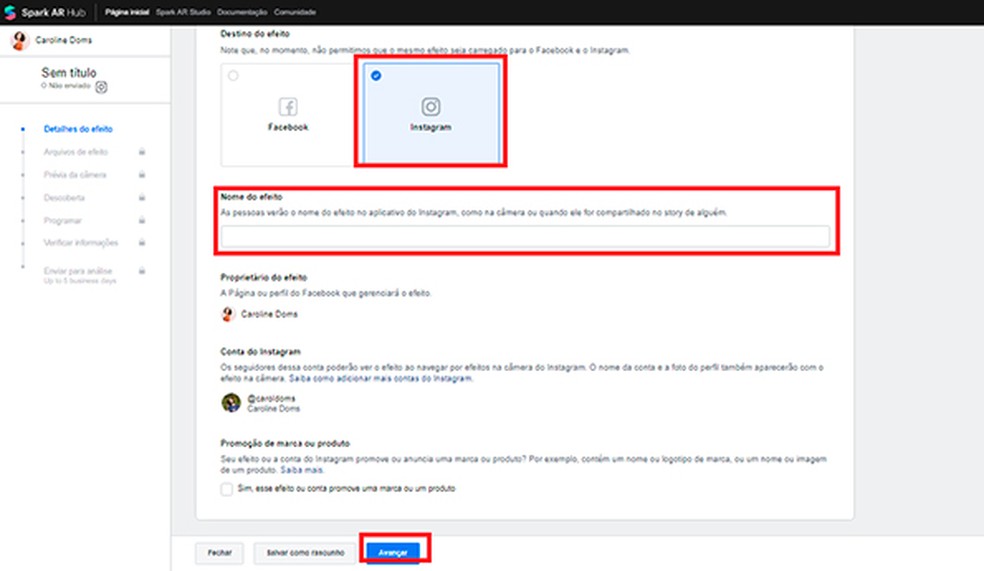984x571 pixels.
Task: Open Caroline Doms profile avatar in sidebar
Action: [19, 40]
